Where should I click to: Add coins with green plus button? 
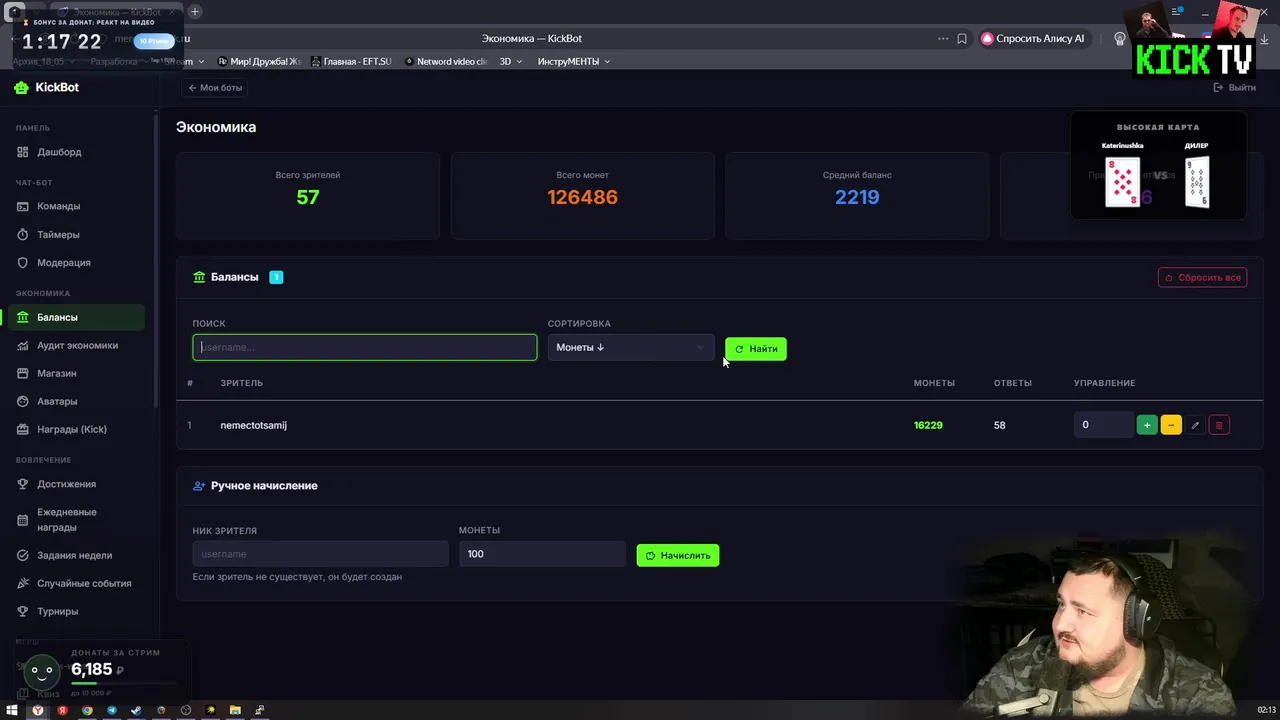click(1147, 425)
